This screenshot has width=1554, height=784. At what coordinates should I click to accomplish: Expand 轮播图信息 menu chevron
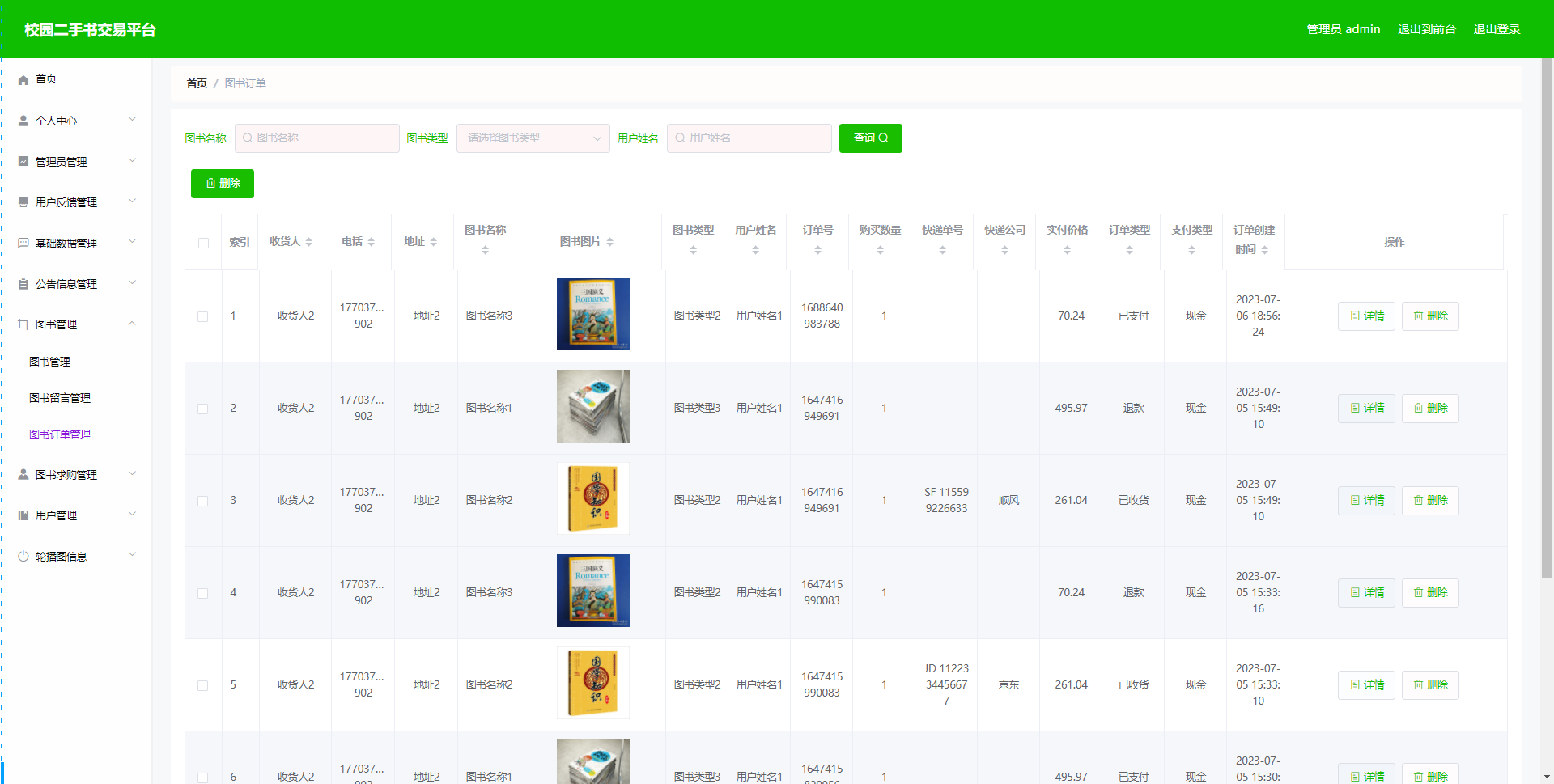(x=133, y=555)
